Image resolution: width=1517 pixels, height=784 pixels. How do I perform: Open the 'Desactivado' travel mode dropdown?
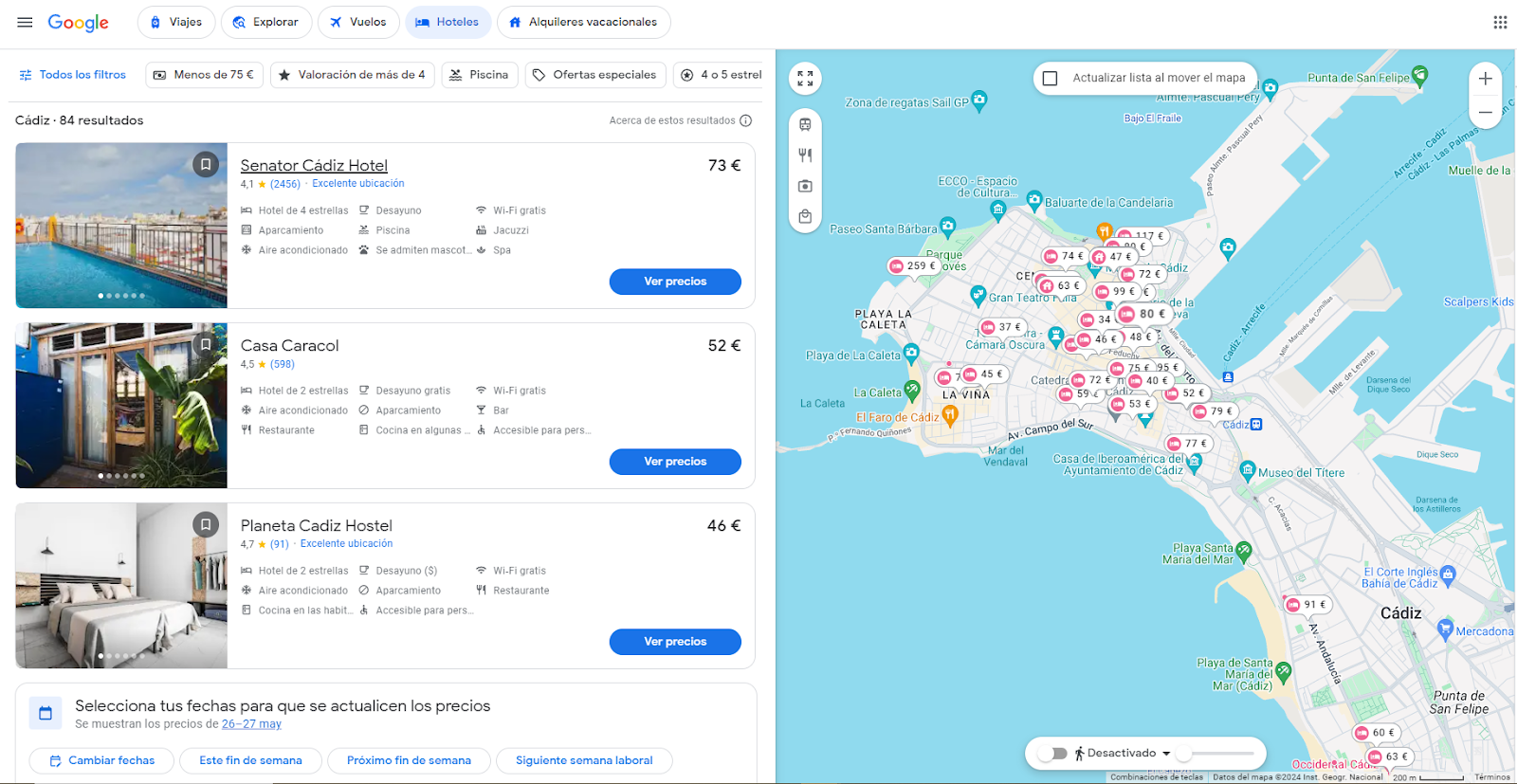point(1166,754)
